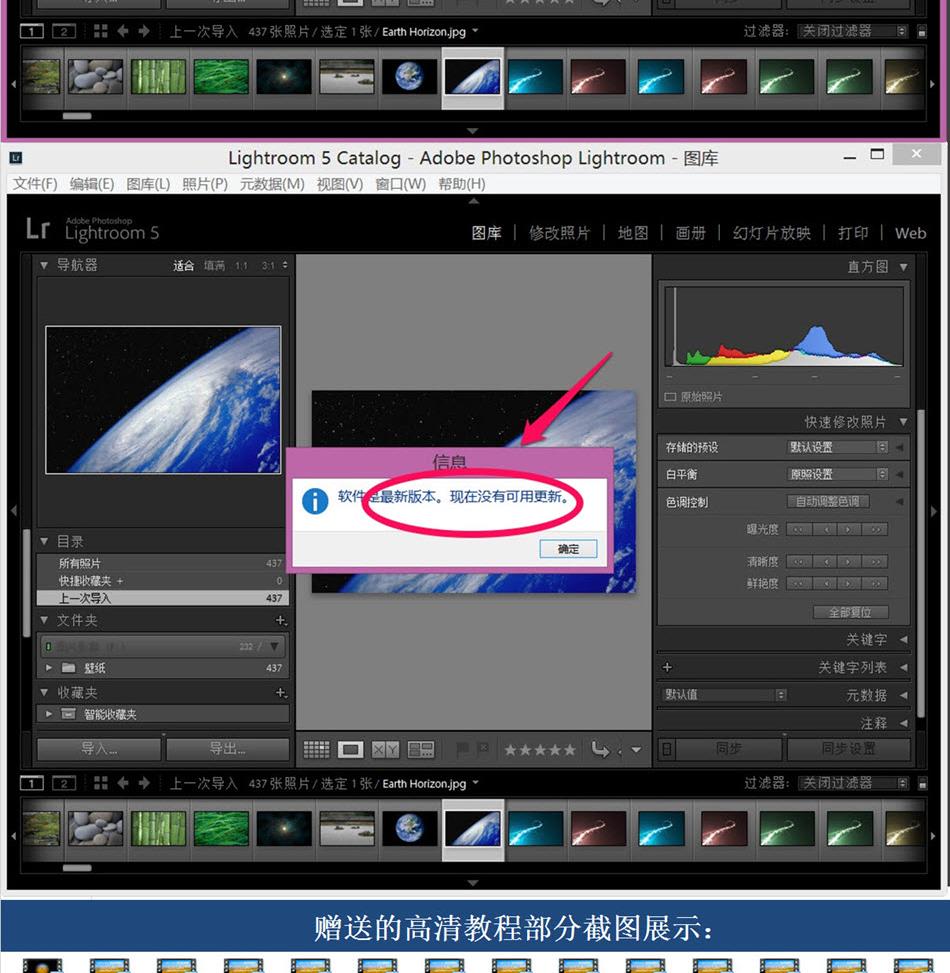Expand the 壁纸 folder
Screen dimensions: 950x973
pyautogui.click(x=49, y=668)
